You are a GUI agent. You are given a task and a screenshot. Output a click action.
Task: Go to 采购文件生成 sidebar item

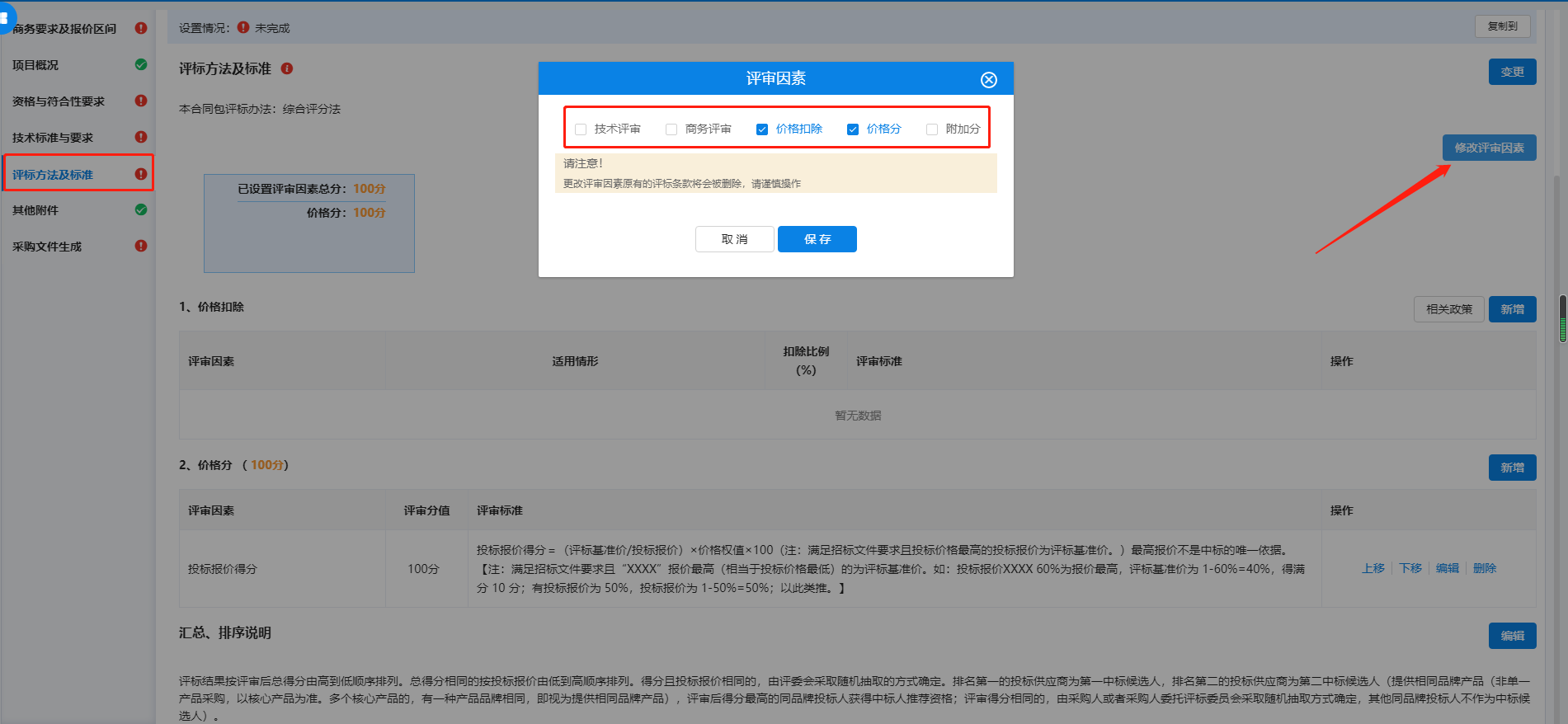point(47,247)
